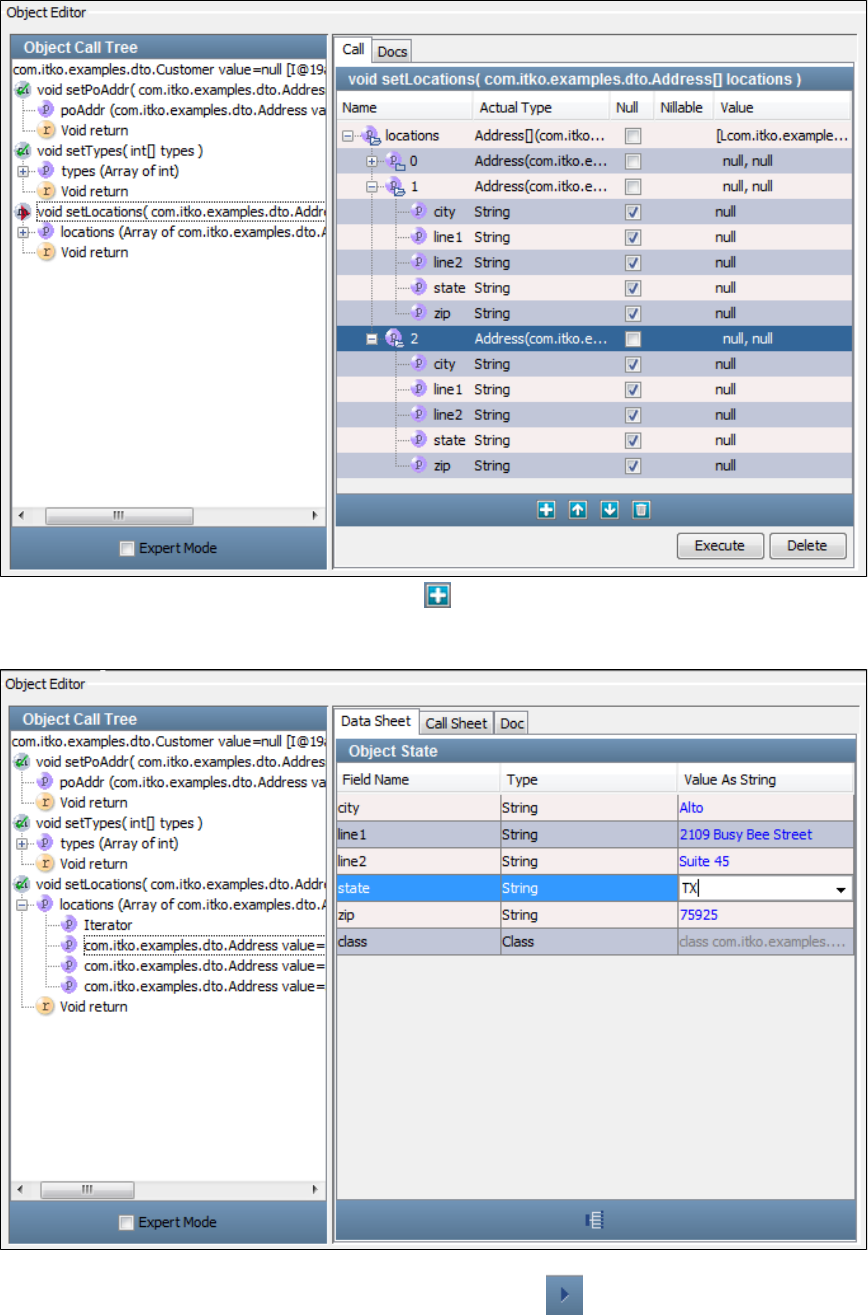This screenshot has width=868, height=1315.
Task: Click the line1 parameter icon under element 1
Action: coord(420,237)
